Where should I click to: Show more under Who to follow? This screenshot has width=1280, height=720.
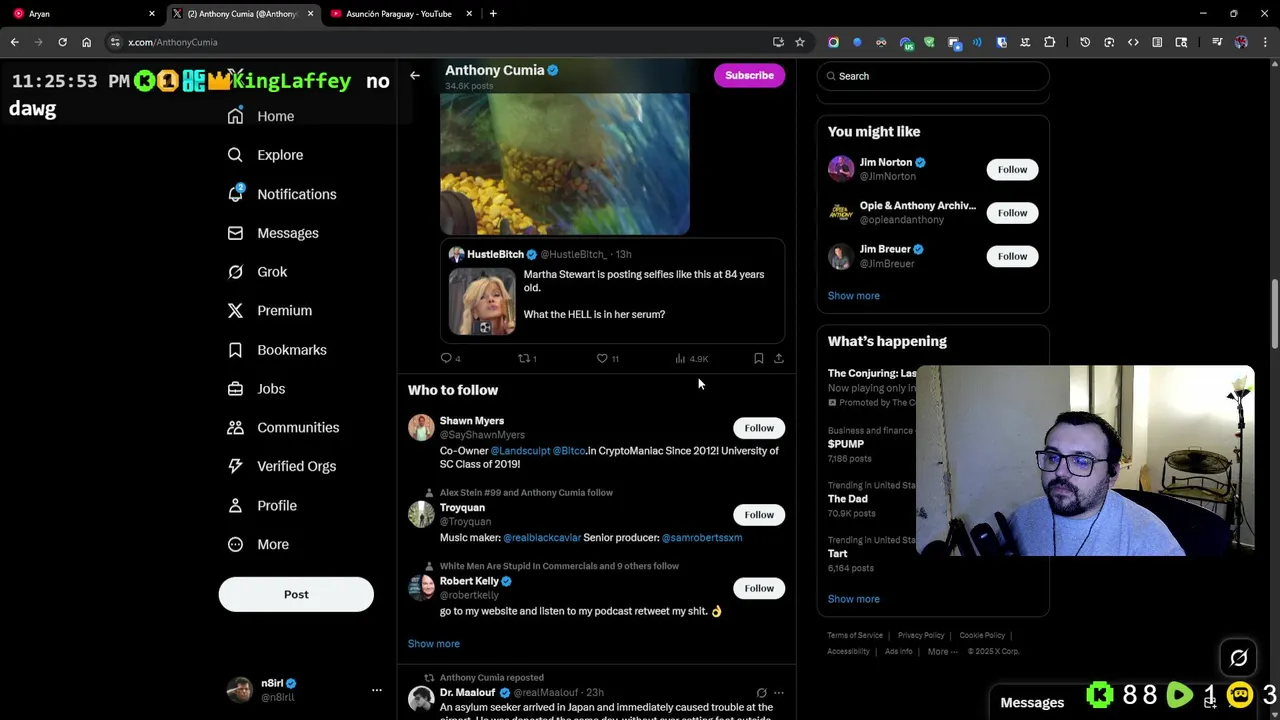pyautogui.click(x=434, y=644)
